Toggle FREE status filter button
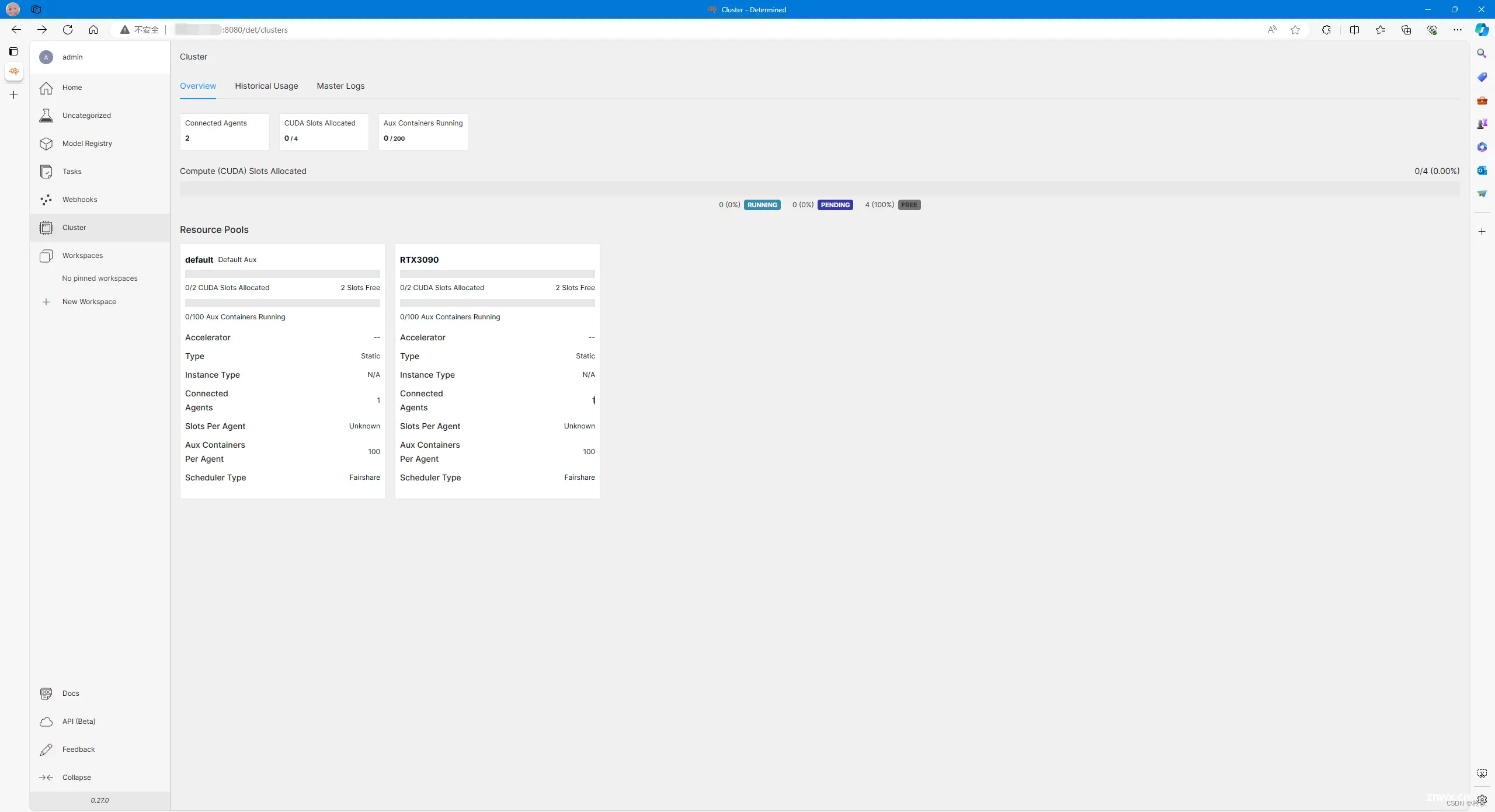 pyautogui.click(x=909, y=205)
